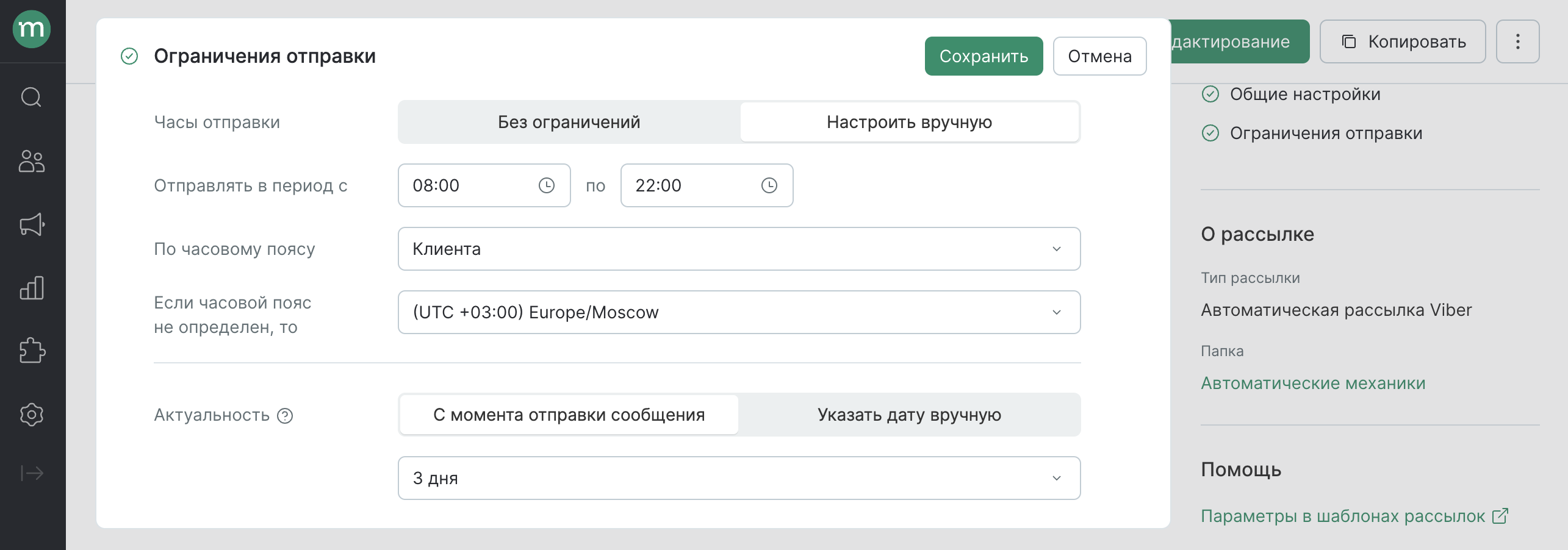Click the Сохранить button
Screen dimensions: 1568x550
tap(984, 56)
